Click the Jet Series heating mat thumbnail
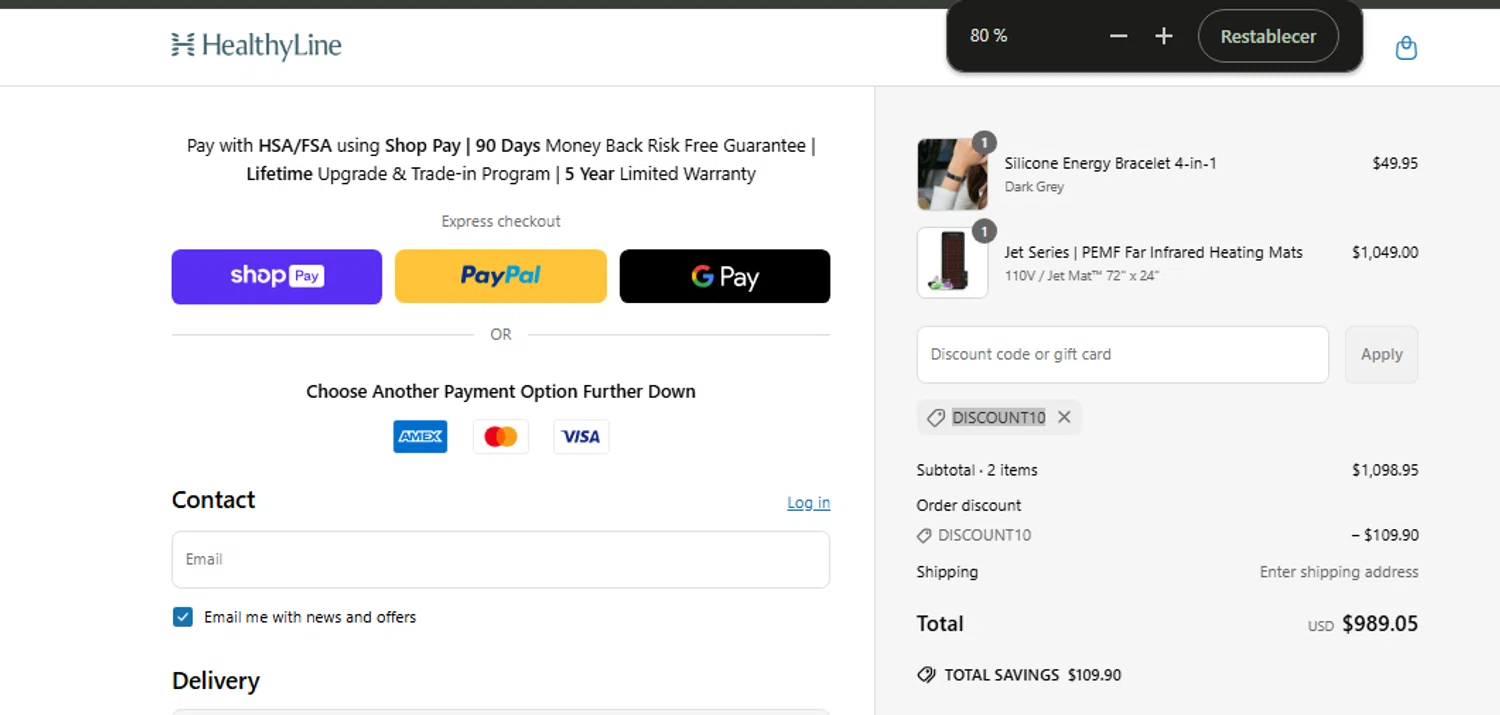Screen dimensions: 1500x715 coord(952,263)
